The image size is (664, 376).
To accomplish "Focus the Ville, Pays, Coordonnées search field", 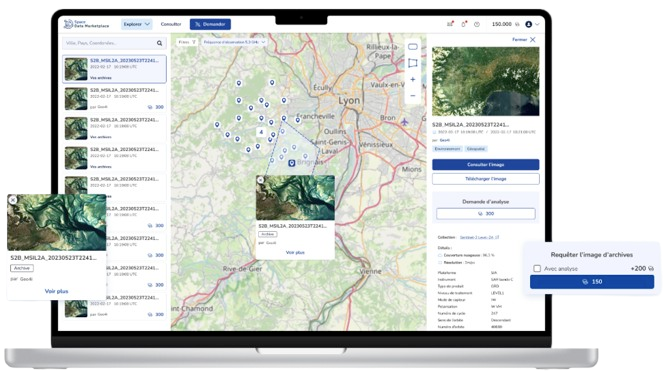I will coord(114,43).
